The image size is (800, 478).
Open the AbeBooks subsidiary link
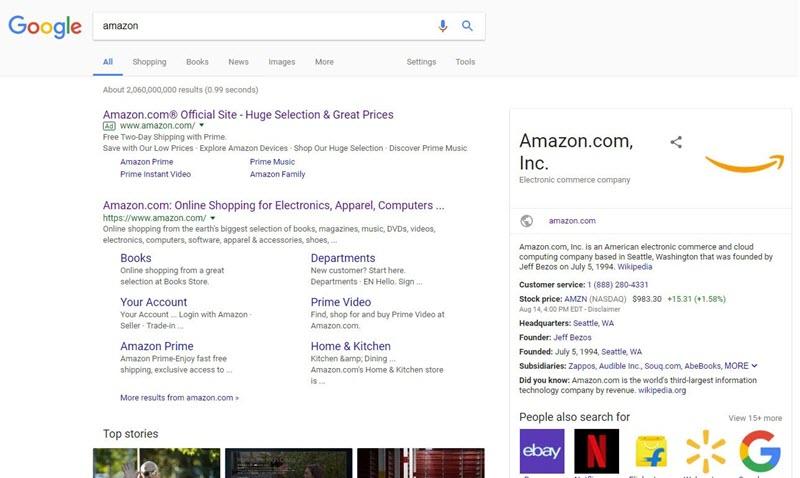(702, 366)
